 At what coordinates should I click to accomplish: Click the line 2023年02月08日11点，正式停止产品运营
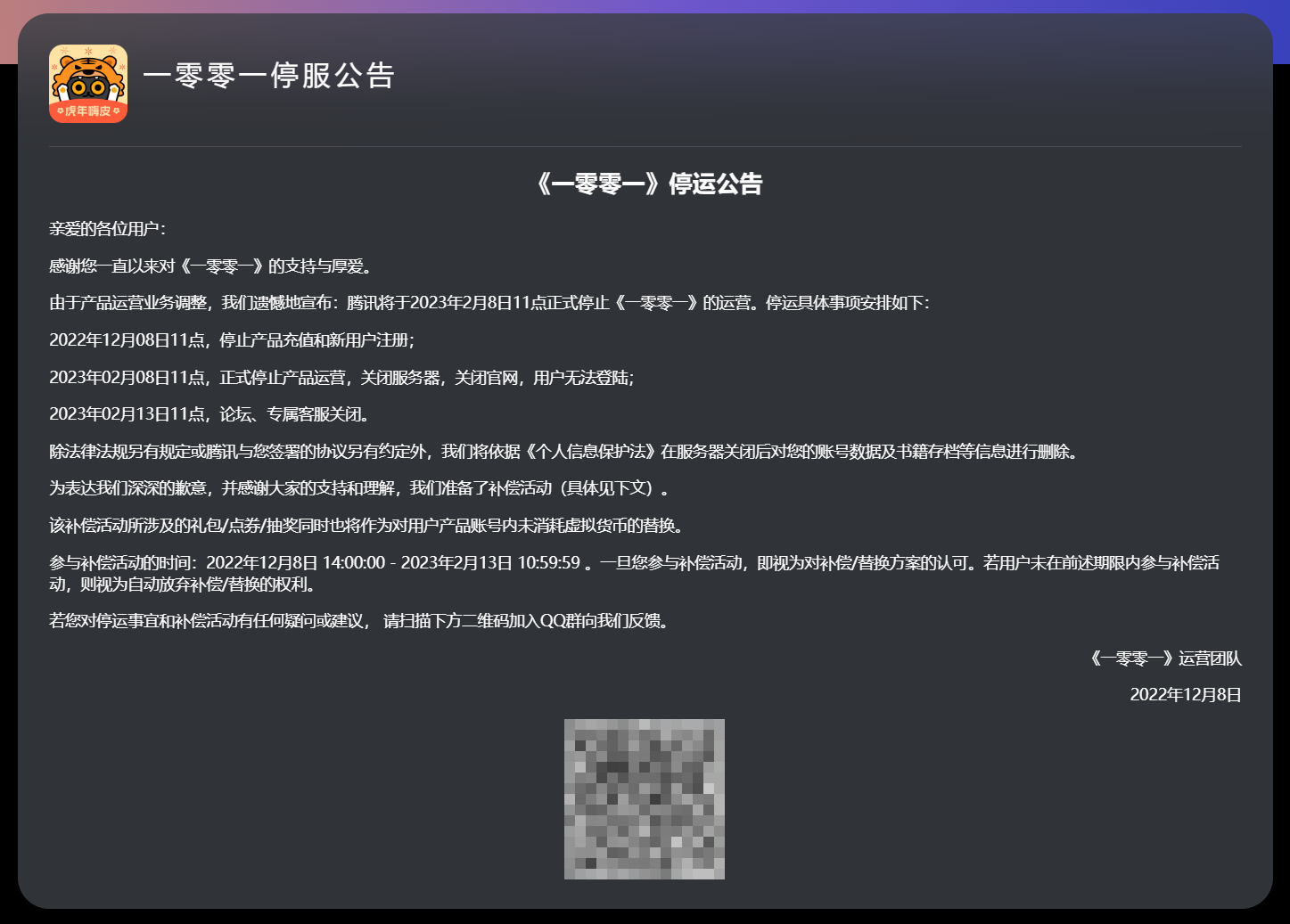[341, 378]
